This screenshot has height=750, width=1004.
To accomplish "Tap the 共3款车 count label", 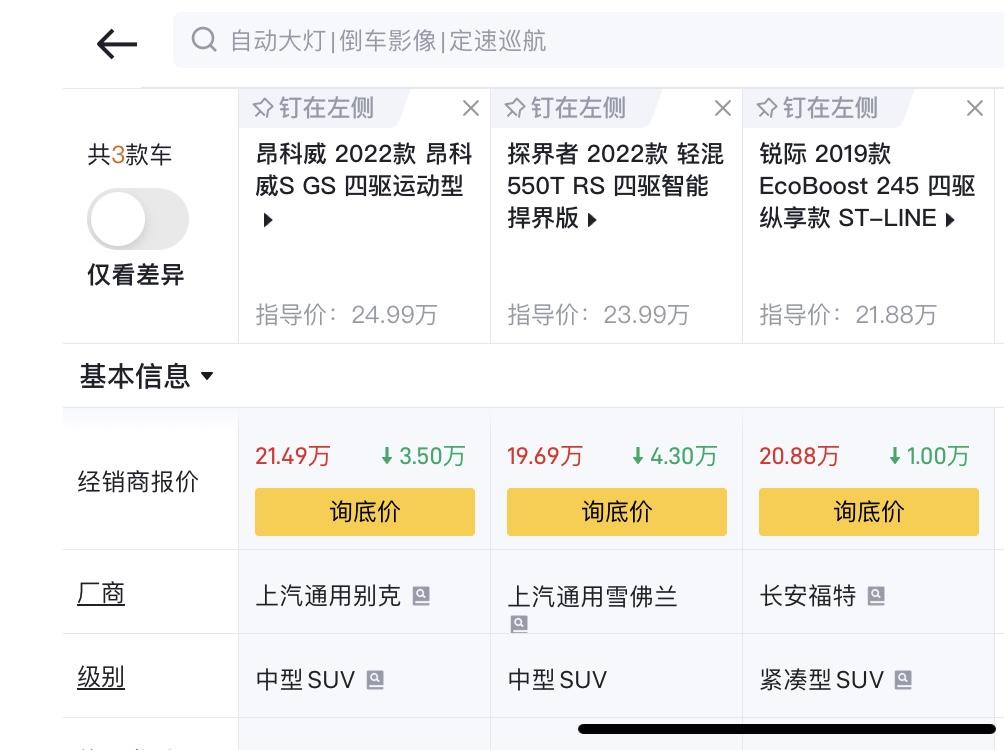I will (130, 154).
